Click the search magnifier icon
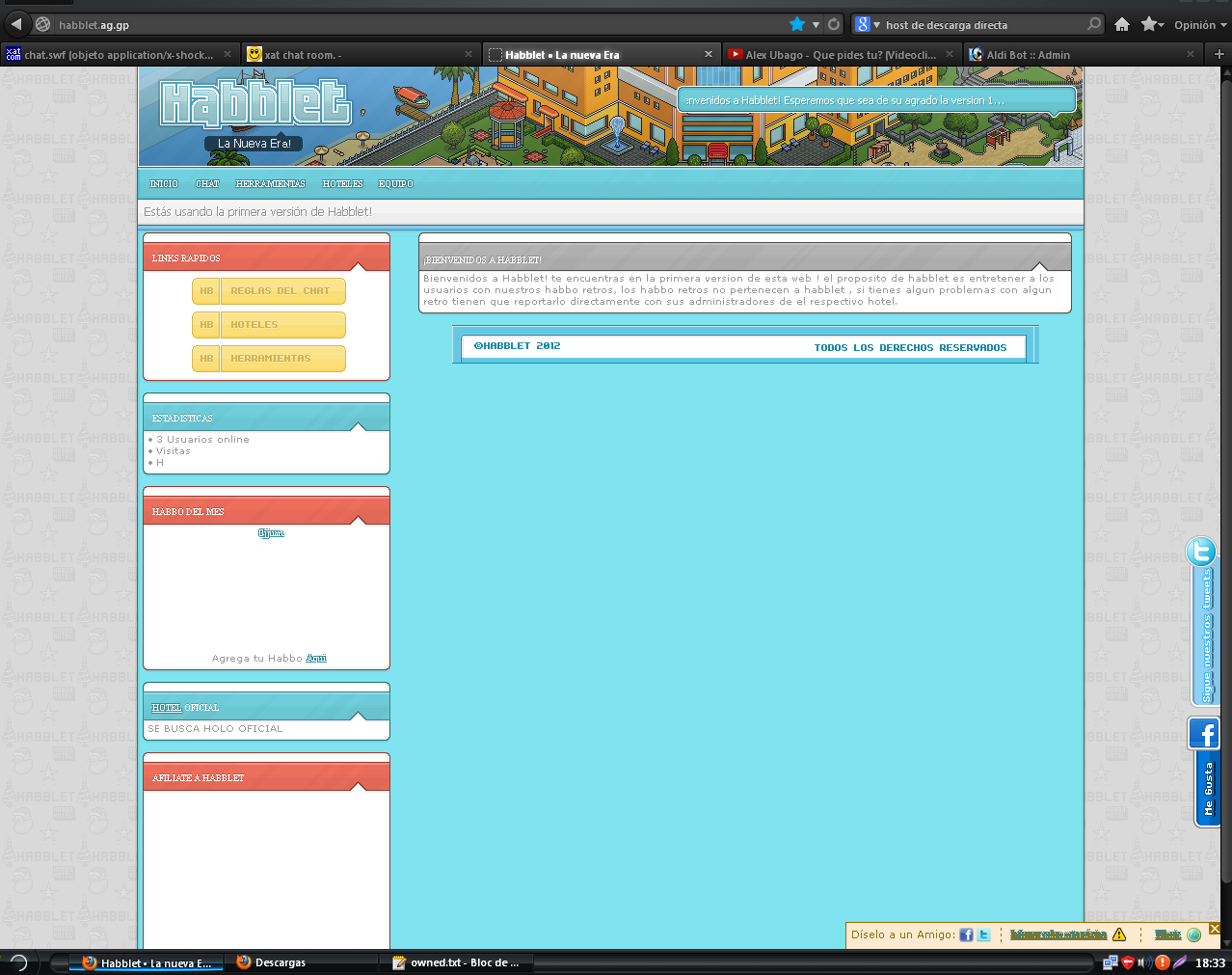1232x975 pixels. coord(1093,24)
